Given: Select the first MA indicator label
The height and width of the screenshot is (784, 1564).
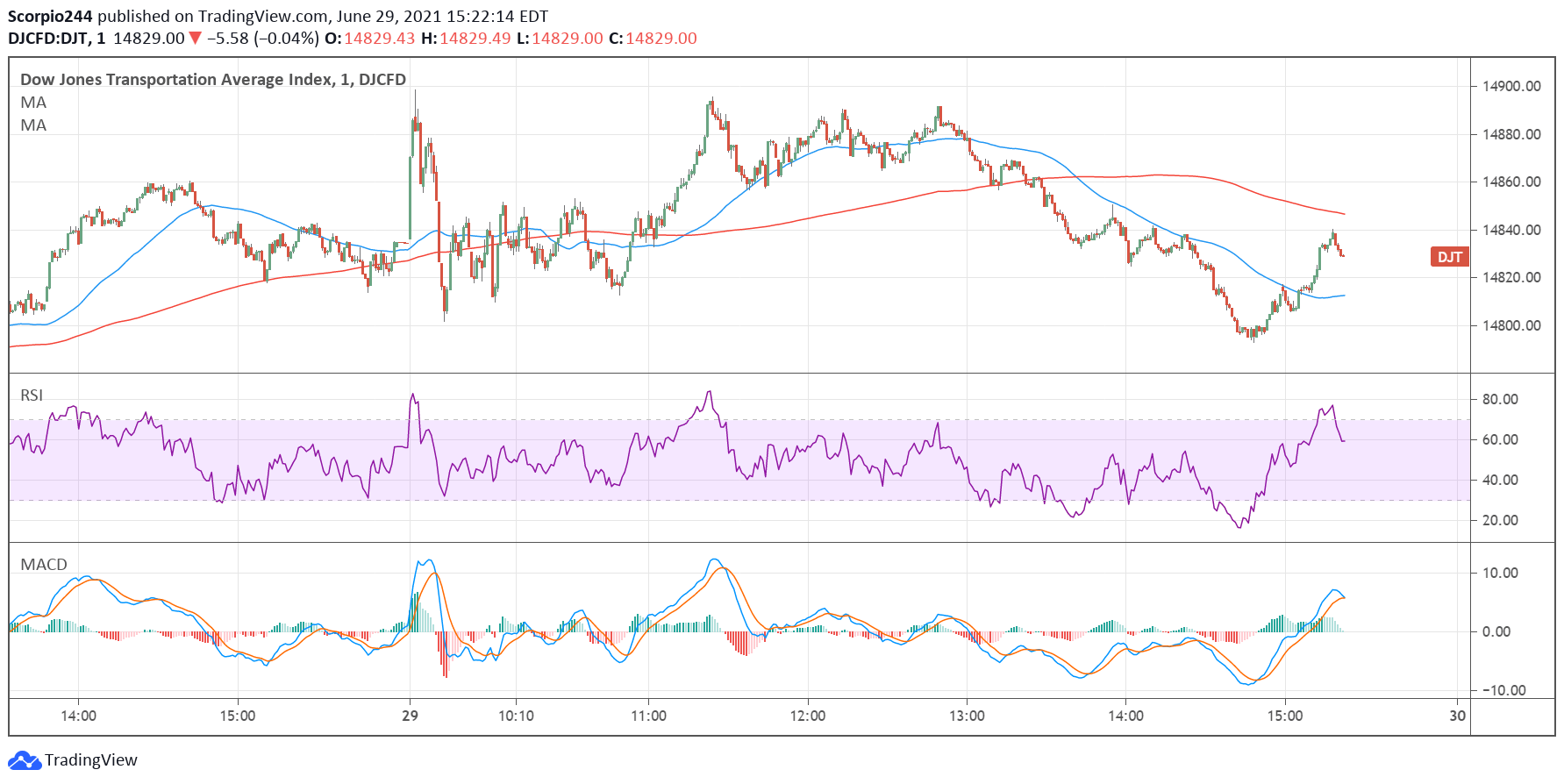Looking at the screenshot, I should pyautogui.click(x=33, y=103).
